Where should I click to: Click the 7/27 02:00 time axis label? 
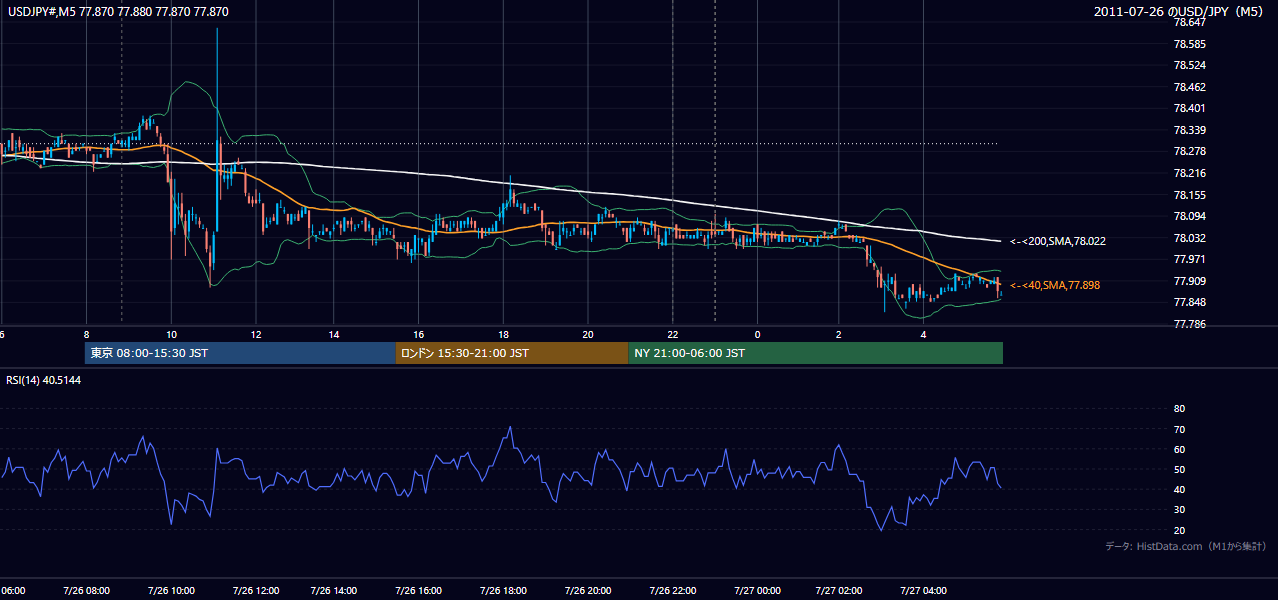[x=838, y=591]
